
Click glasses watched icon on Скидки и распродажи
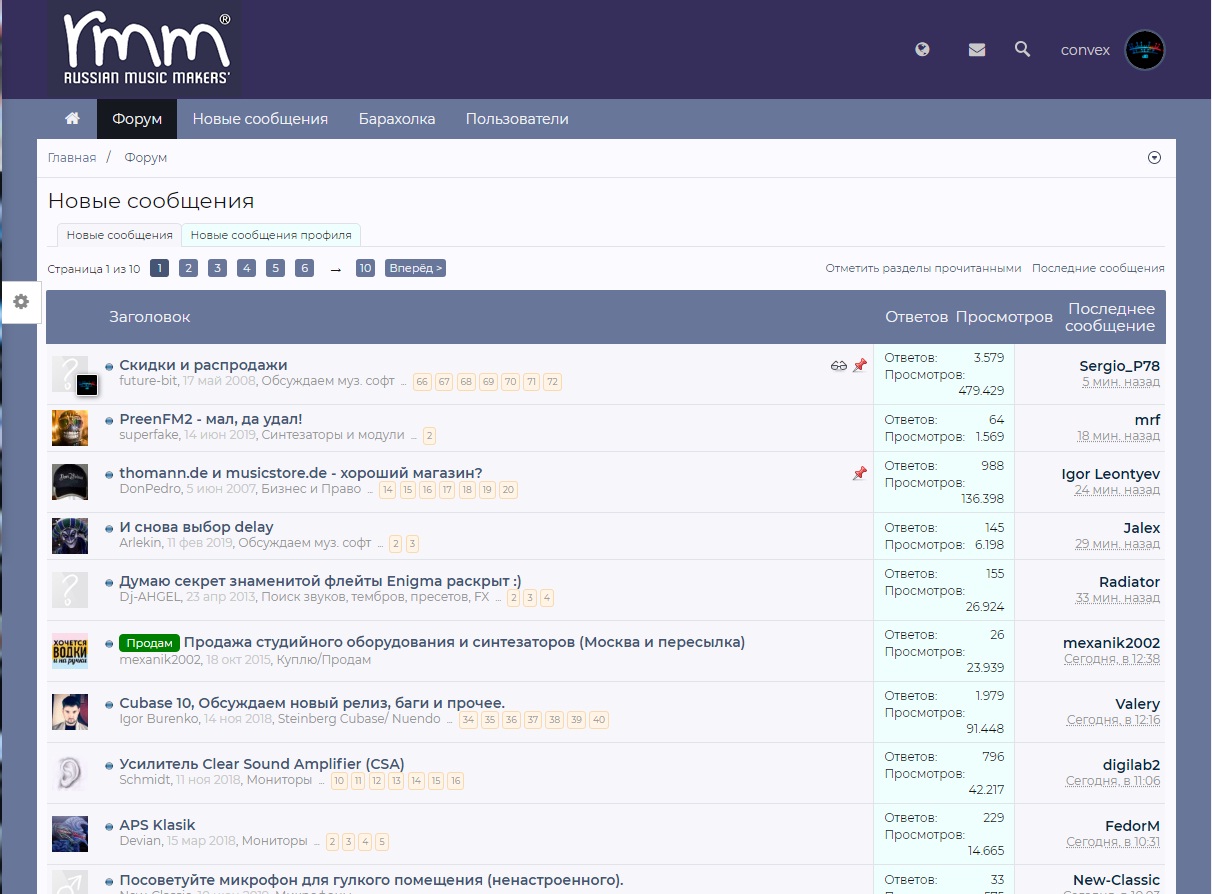[x=839, y=366]
